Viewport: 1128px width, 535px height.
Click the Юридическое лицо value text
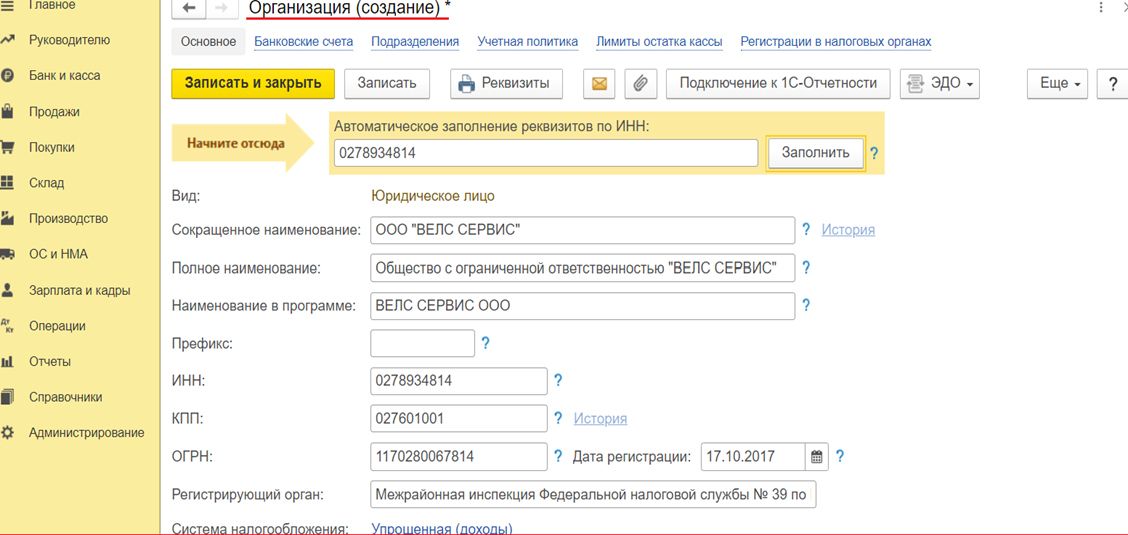(433, 195)
